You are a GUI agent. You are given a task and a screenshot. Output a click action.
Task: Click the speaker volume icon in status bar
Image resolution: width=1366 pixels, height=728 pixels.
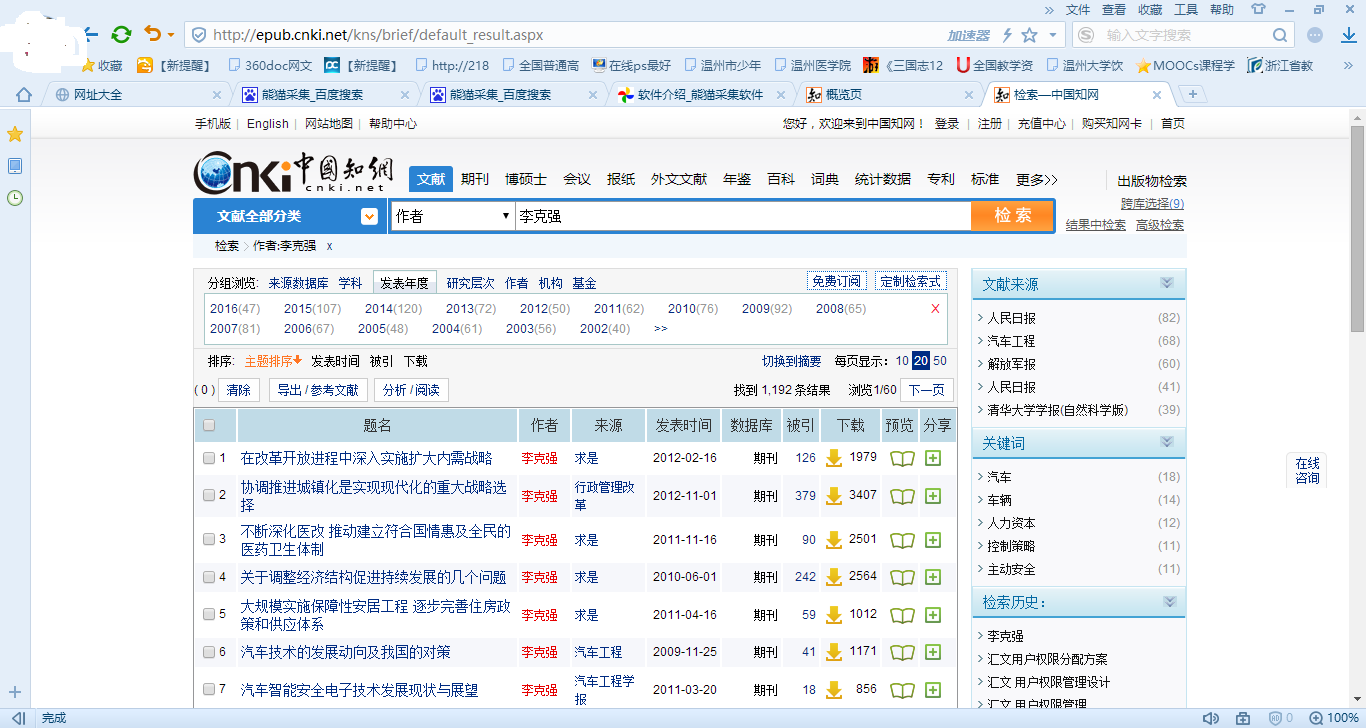[x=1211, y=718]
